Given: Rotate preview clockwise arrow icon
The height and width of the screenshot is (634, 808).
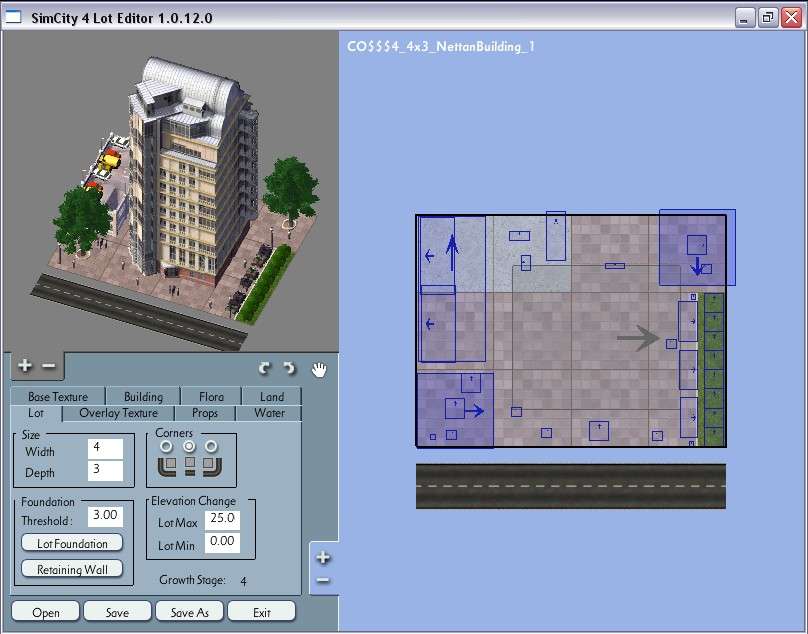Looking at the screenshot, I should pyautogui.click(x=290, y=368).
